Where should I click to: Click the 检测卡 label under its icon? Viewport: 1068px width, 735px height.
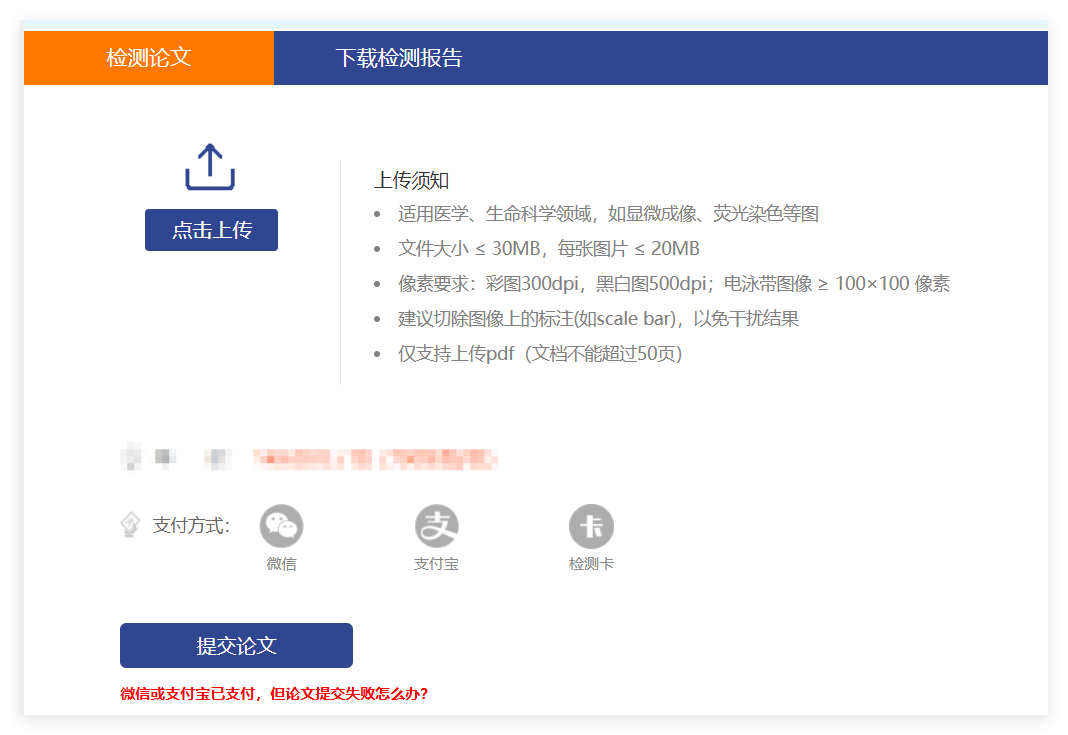(591, 564)
